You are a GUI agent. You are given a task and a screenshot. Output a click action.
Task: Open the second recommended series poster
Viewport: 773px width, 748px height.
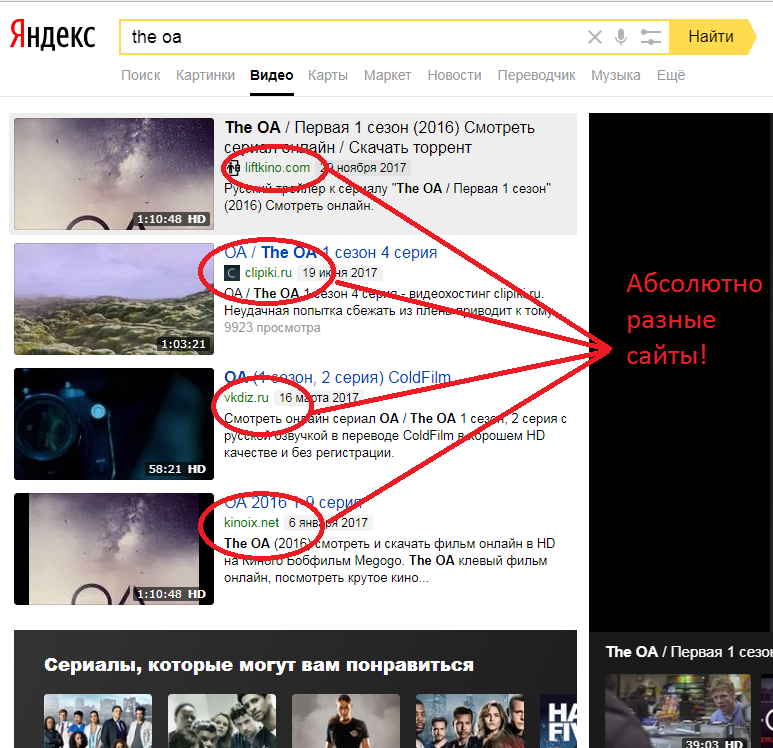[x=222, y=721]
